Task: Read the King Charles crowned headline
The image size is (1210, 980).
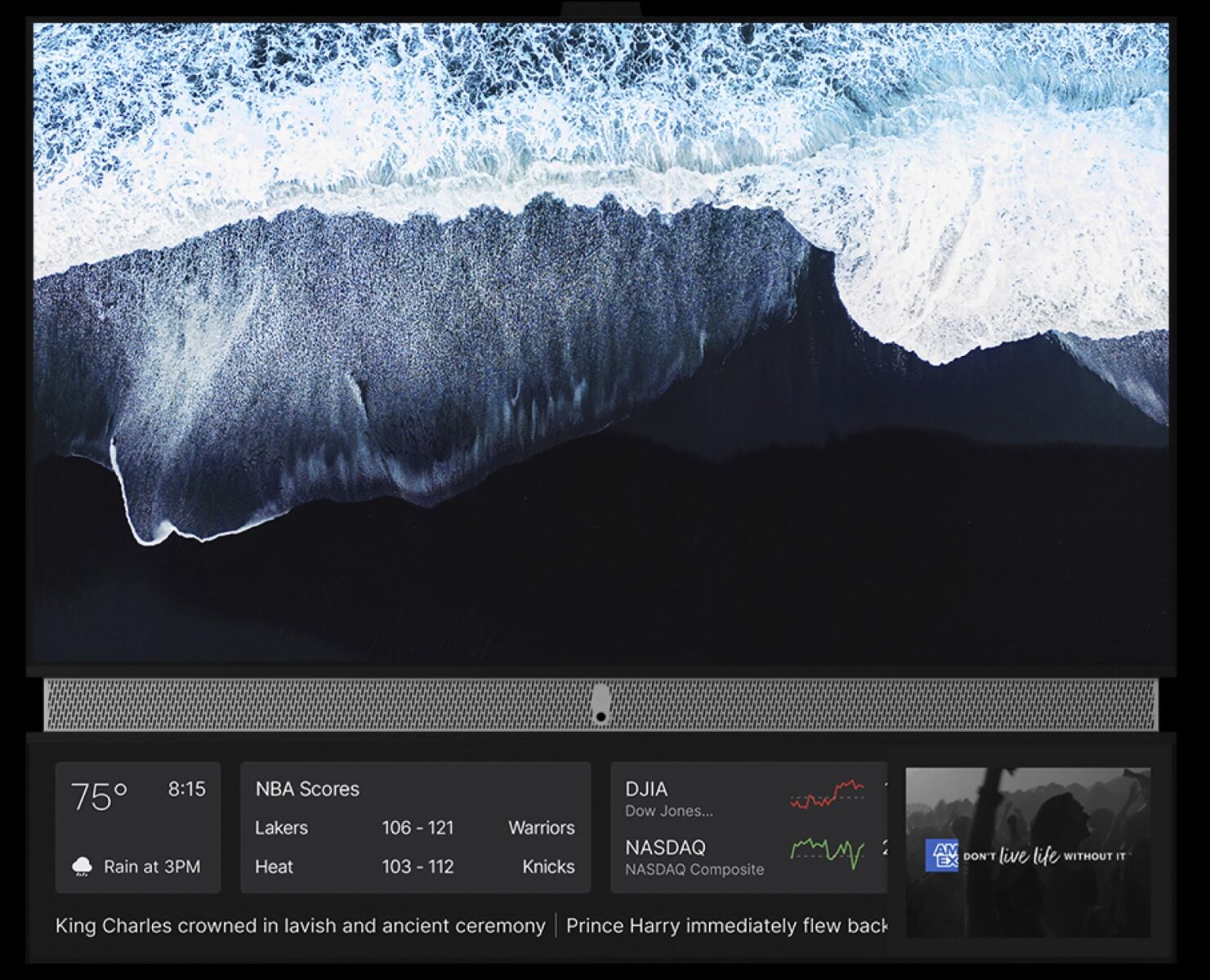Action: pyautogui.click(x=300, y=926)
